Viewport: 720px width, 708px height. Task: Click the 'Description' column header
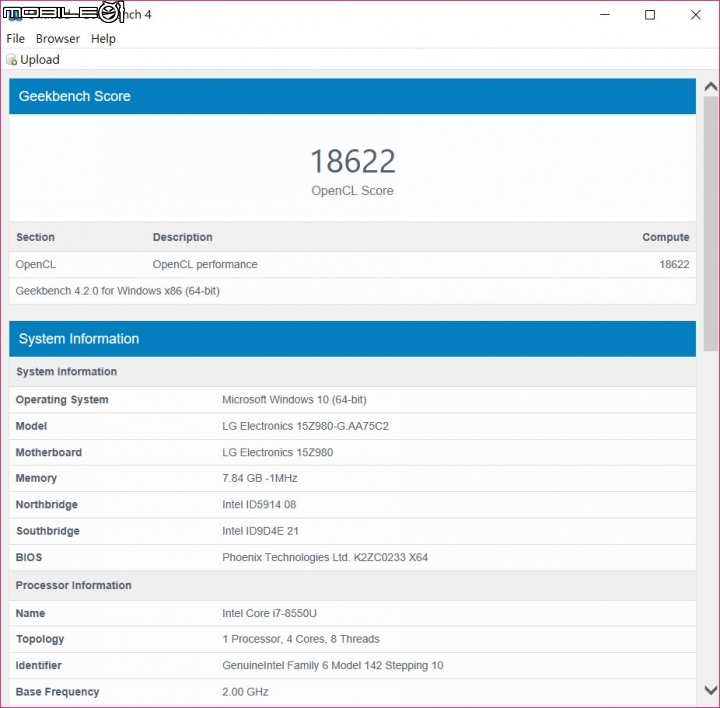tap(183, 237)
